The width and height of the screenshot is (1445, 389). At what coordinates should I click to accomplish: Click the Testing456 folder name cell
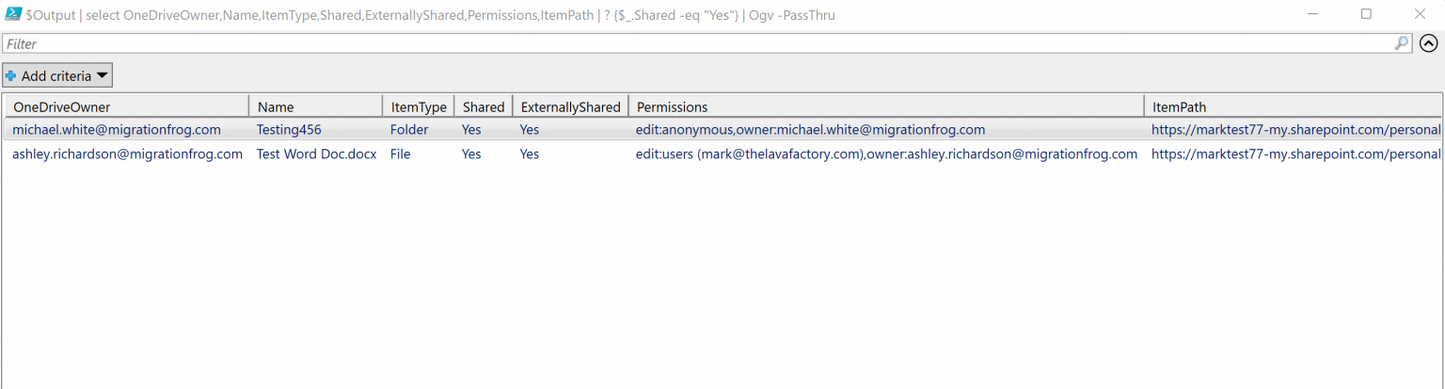click(x=289, y=130)
